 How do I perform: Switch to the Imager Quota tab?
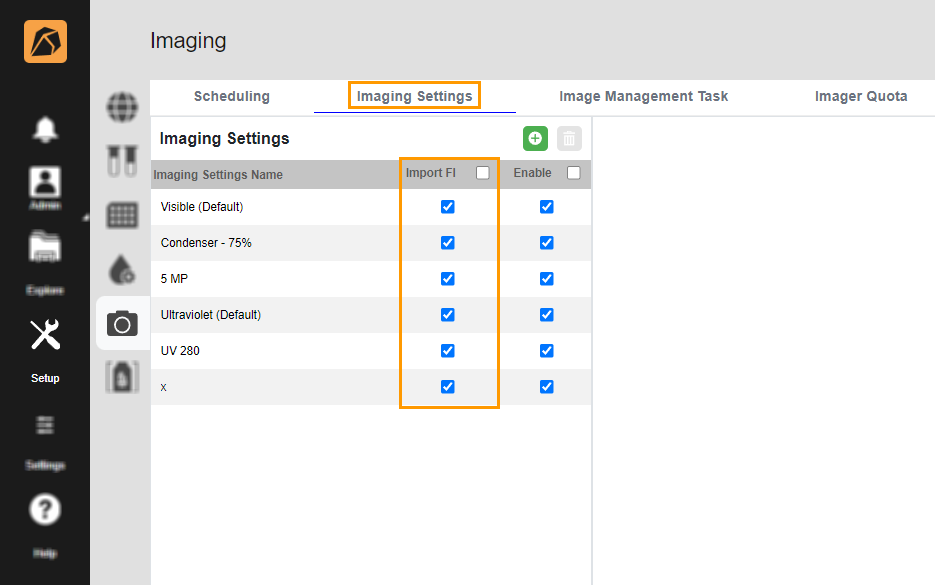point(861,96)
